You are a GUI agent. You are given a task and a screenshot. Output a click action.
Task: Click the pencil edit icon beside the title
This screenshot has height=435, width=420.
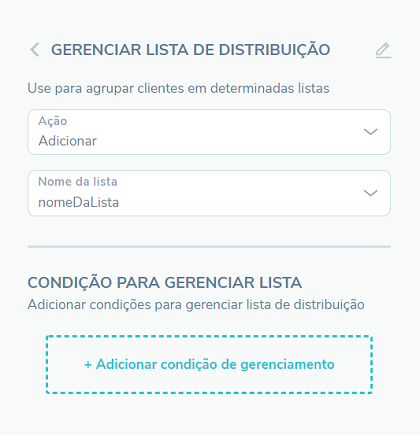pyautogui.click(x=383, y=50)
